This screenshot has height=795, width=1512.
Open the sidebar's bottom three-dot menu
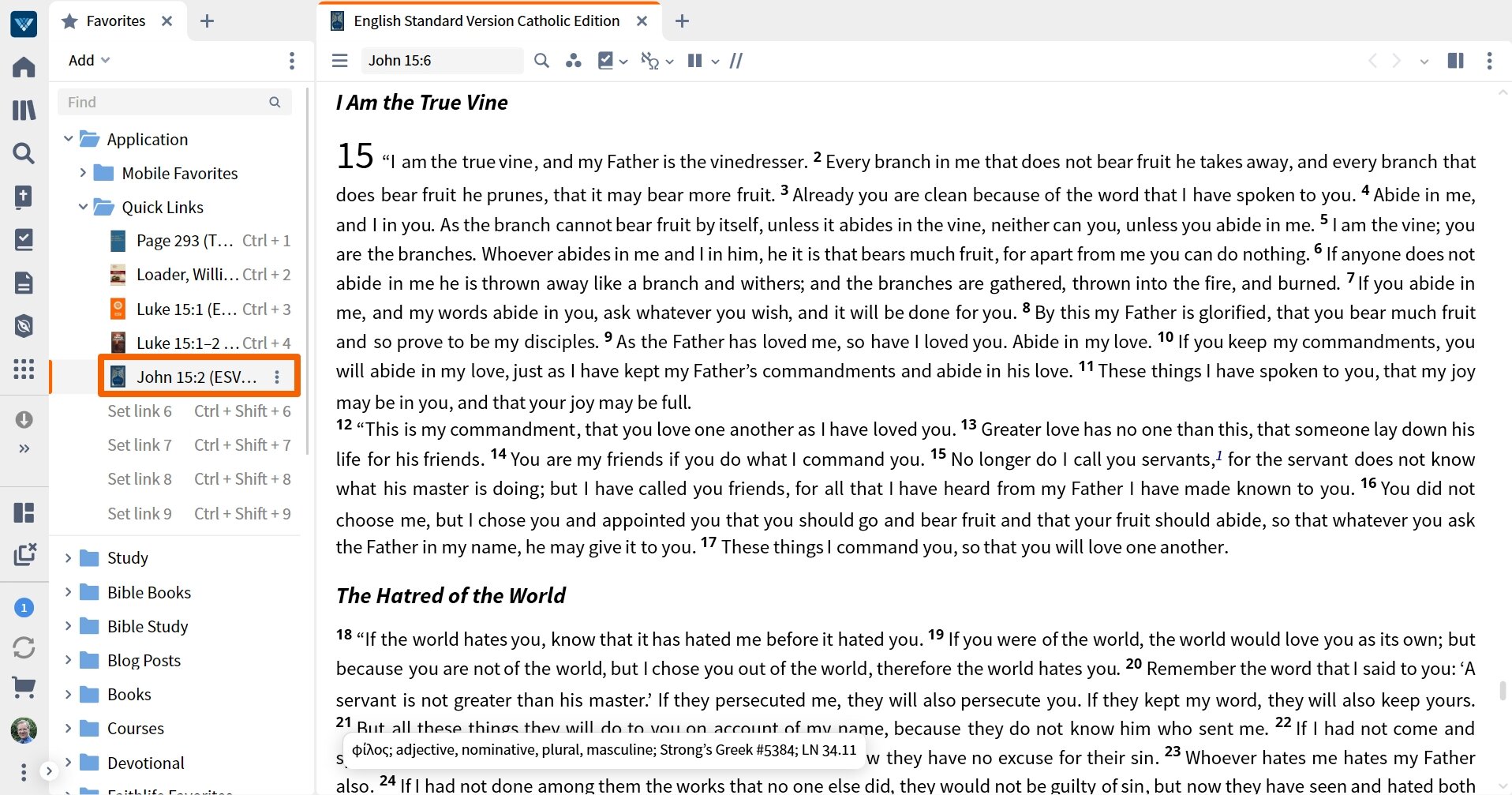24,771
